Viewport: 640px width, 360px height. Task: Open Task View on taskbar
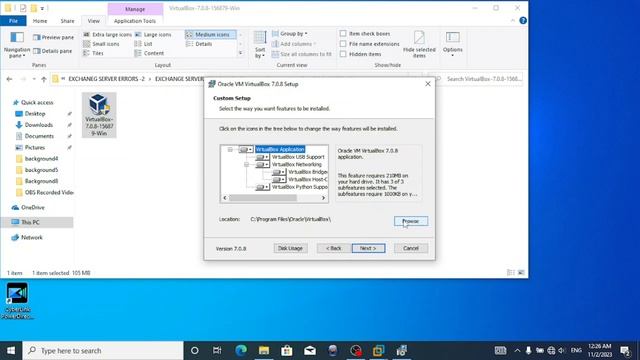point(217,351)
